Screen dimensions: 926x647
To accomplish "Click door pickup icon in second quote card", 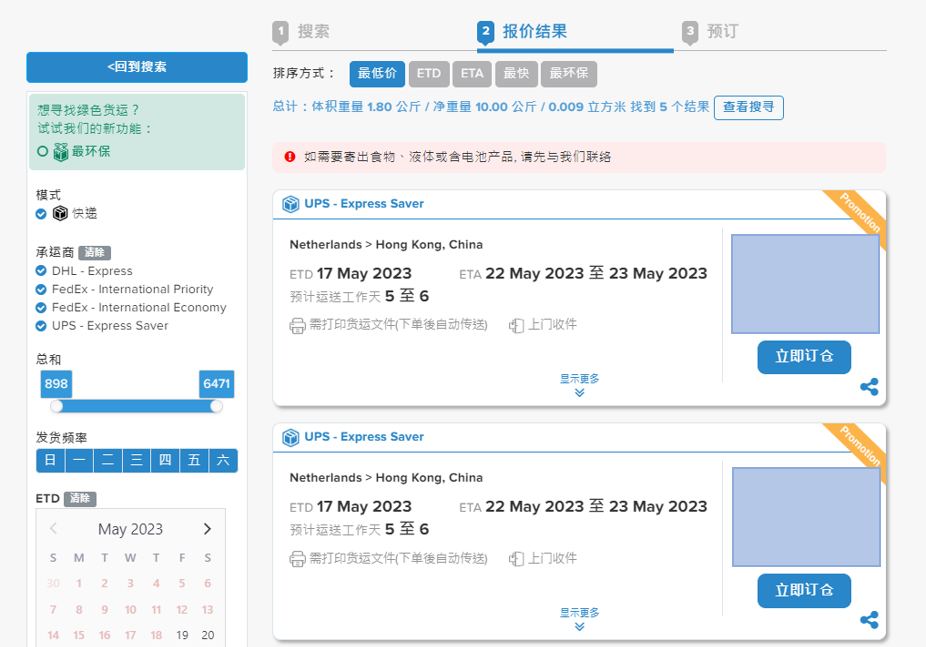I will pos(516,558).
